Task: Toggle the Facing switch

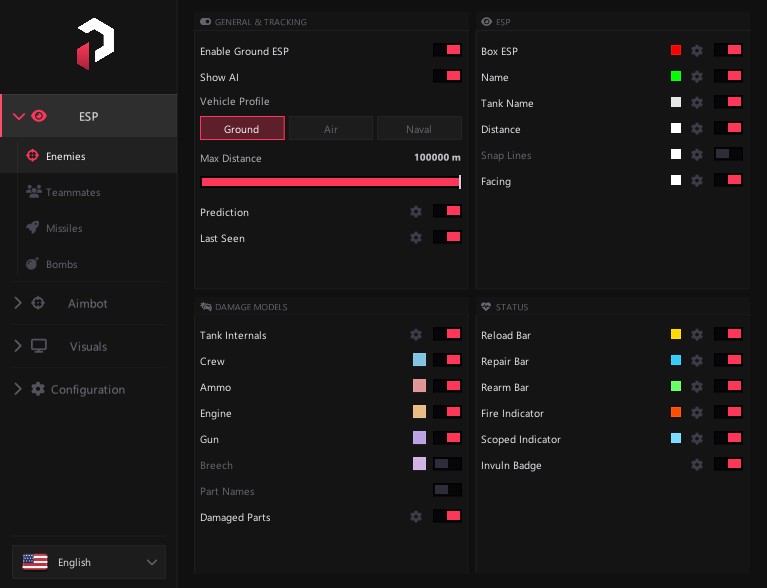Action: pos(728,180)
